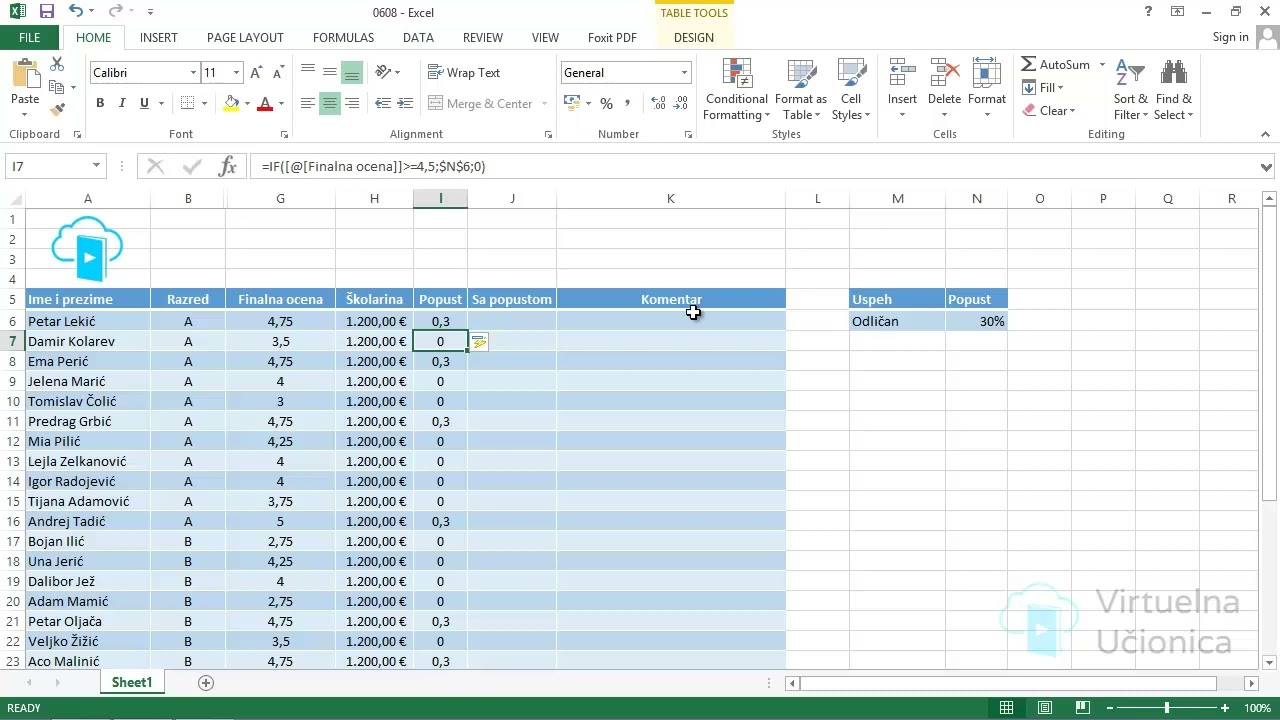The width and height of the screenshot is (1280, 720).
Task: Switch to the PAGE LAYOUT tab
Action: [246, 38]
